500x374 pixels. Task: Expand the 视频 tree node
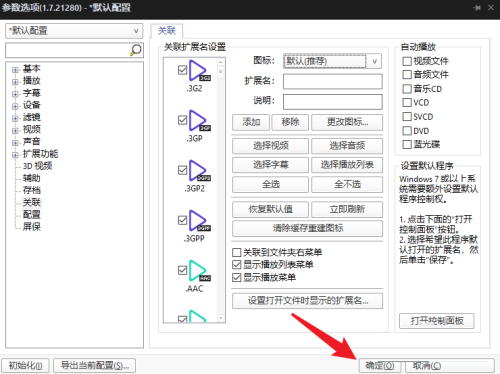pos(15,130)
